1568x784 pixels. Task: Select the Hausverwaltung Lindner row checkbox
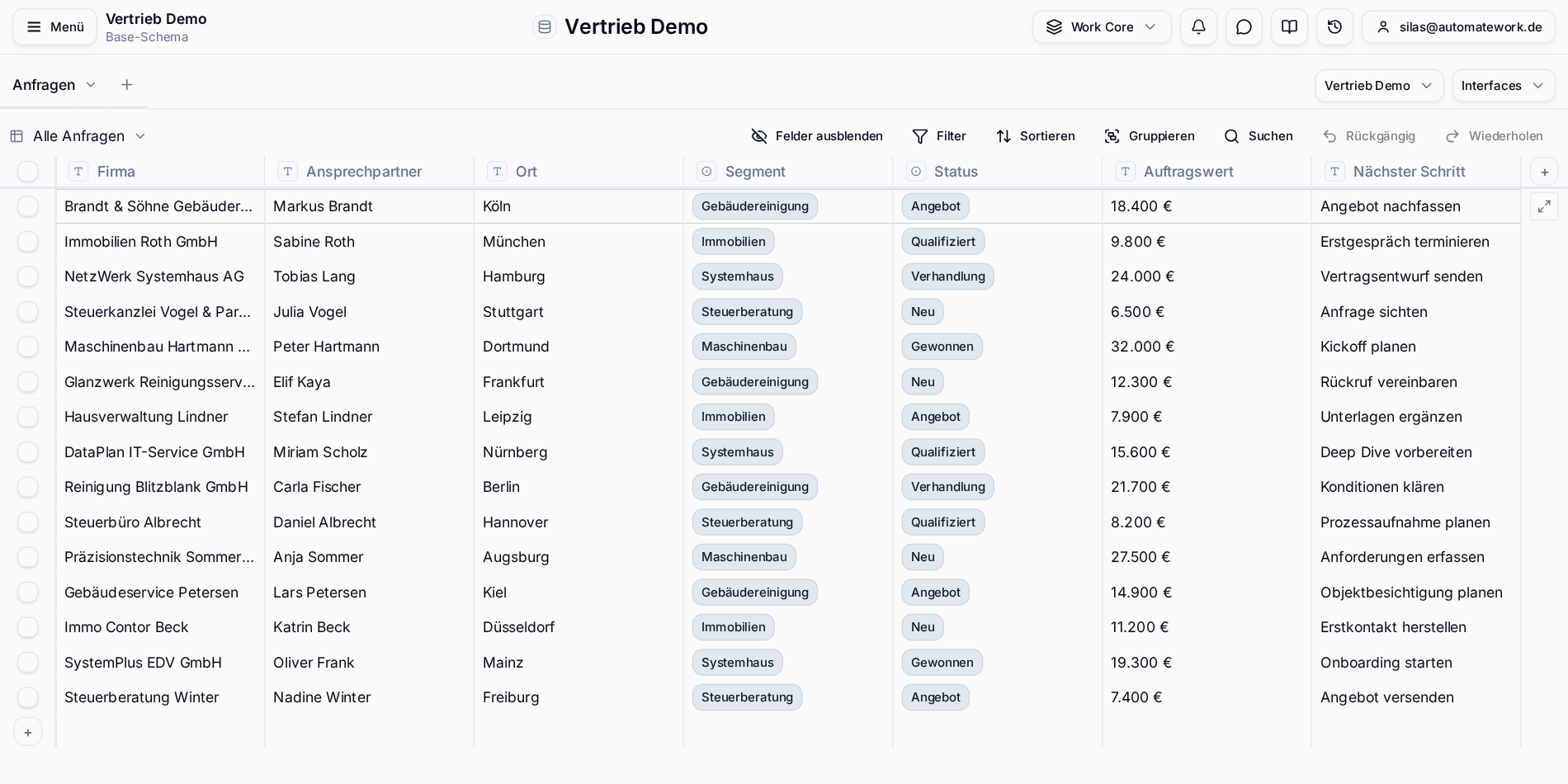(28, 417)
